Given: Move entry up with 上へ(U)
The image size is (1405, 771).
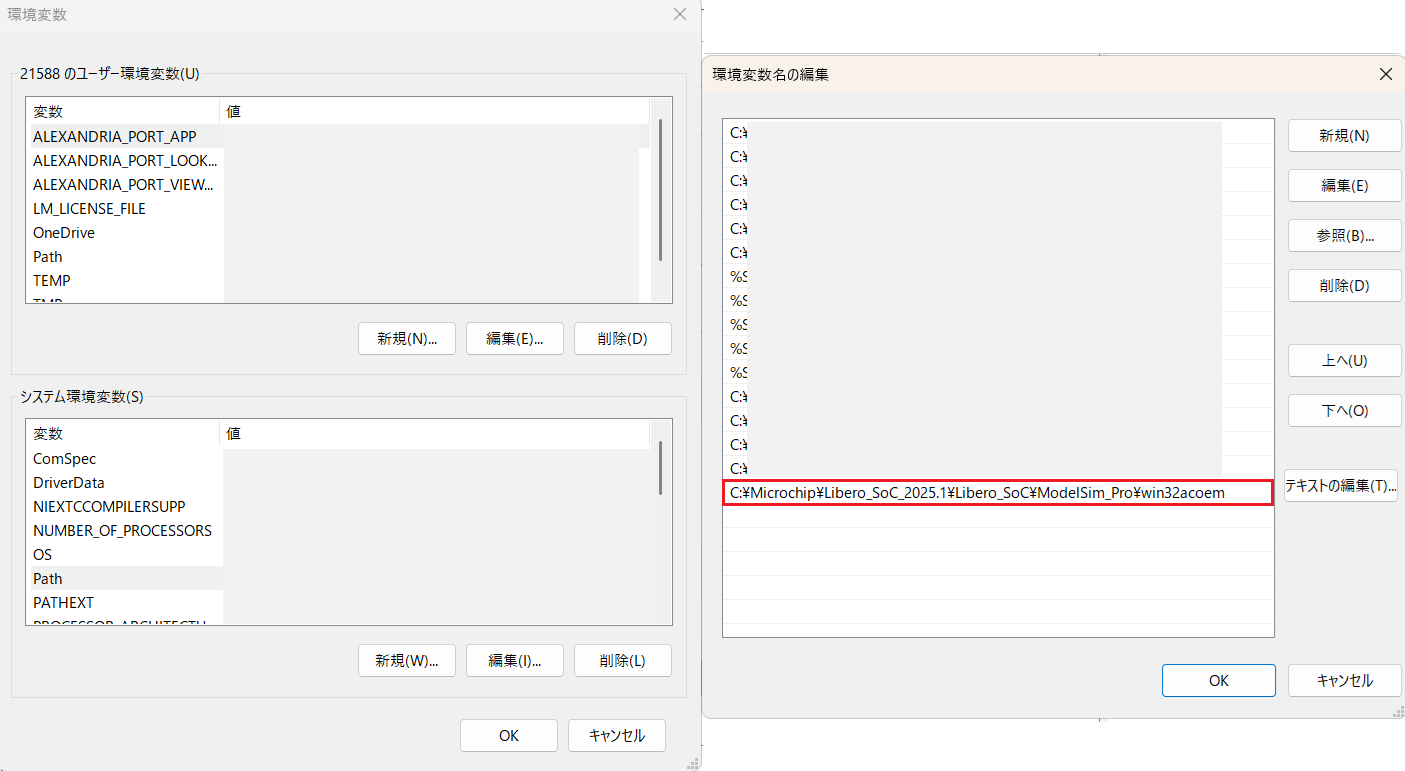Looking at the screenshot, I should click(1344, 360).
